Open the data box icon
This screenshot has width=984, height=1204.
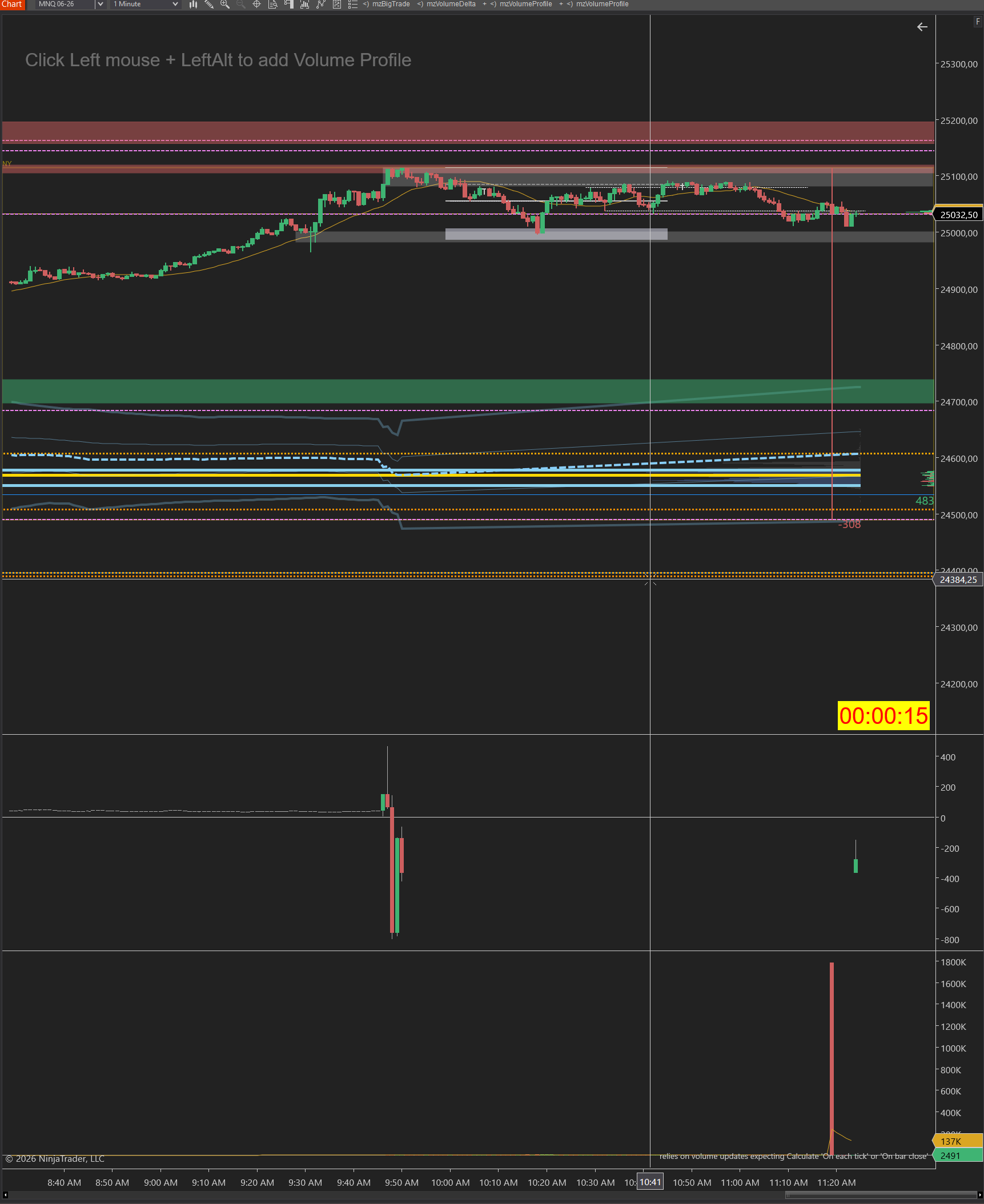(x=273, y=5)
